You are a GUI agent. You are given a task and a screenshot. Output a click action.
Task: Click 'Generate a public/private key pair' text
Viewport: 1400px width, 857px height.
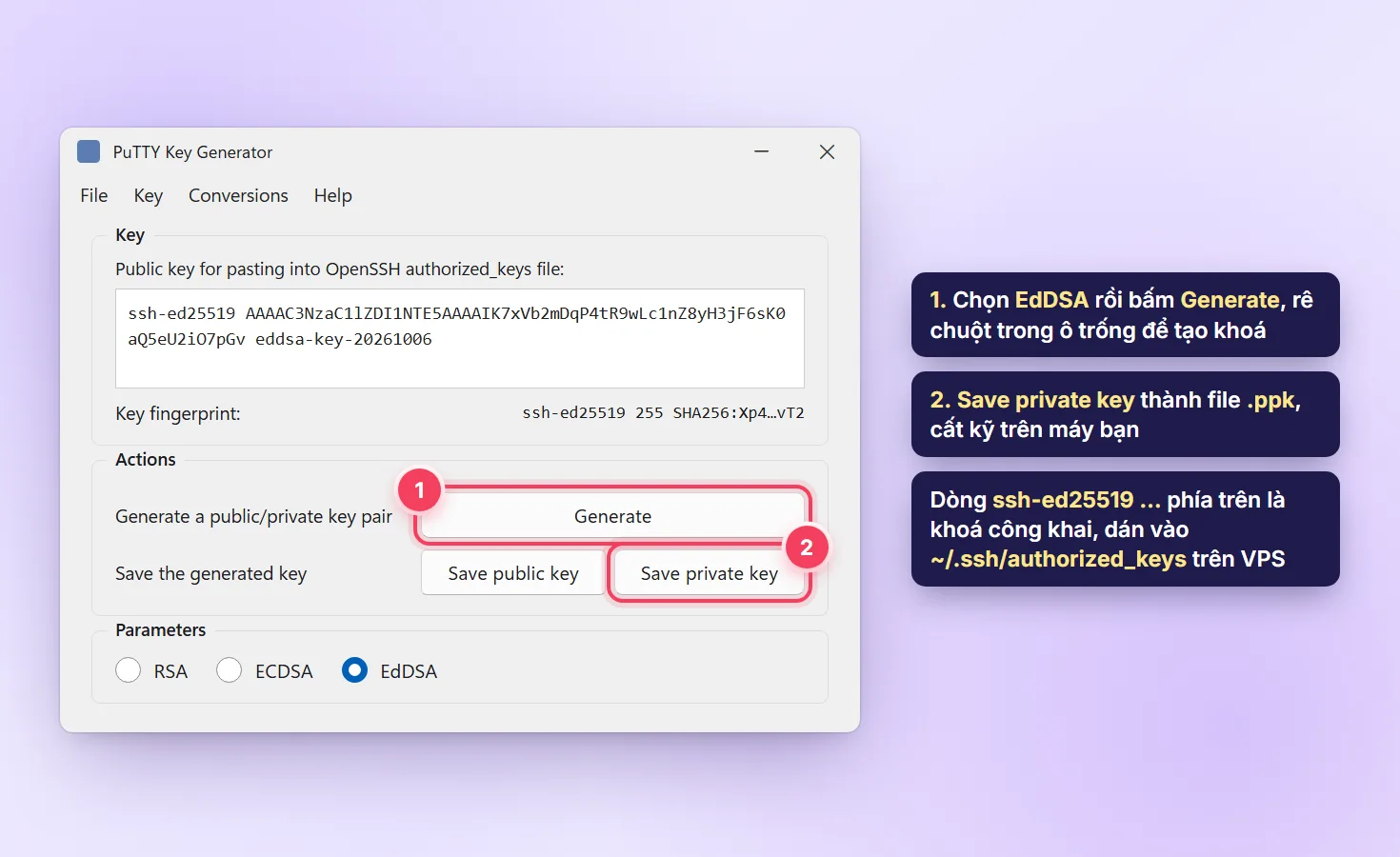(253, 516)
